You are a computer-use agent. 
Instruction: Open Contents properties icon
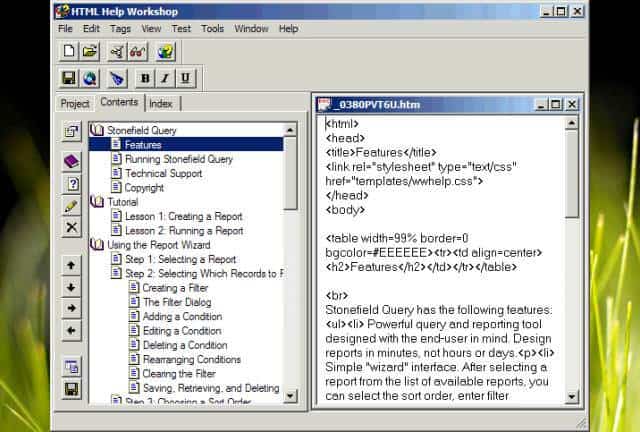[71, 131]
